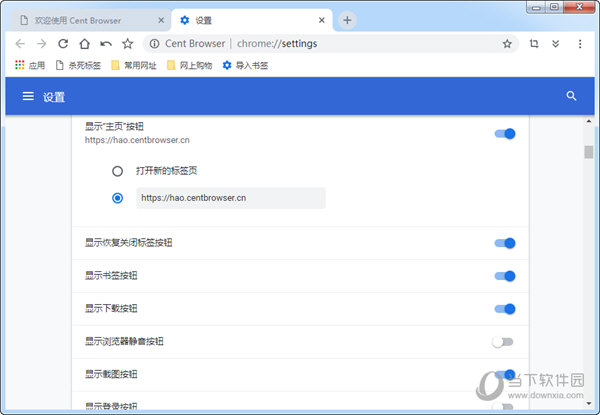This screenshot has height=415, width=600.
Task: Switch to 欢迎使用 Cent Browser tab
Action: coord(90,20)
